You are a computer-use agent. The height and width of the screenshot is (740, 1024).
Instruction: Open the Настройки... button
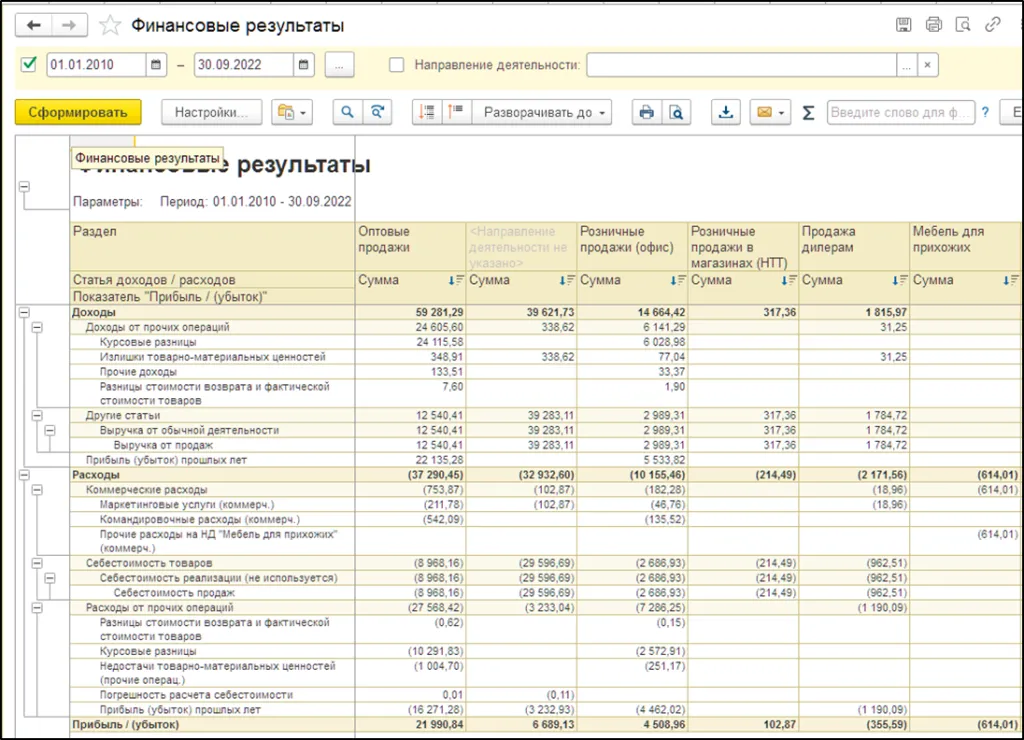pos(211,112)
